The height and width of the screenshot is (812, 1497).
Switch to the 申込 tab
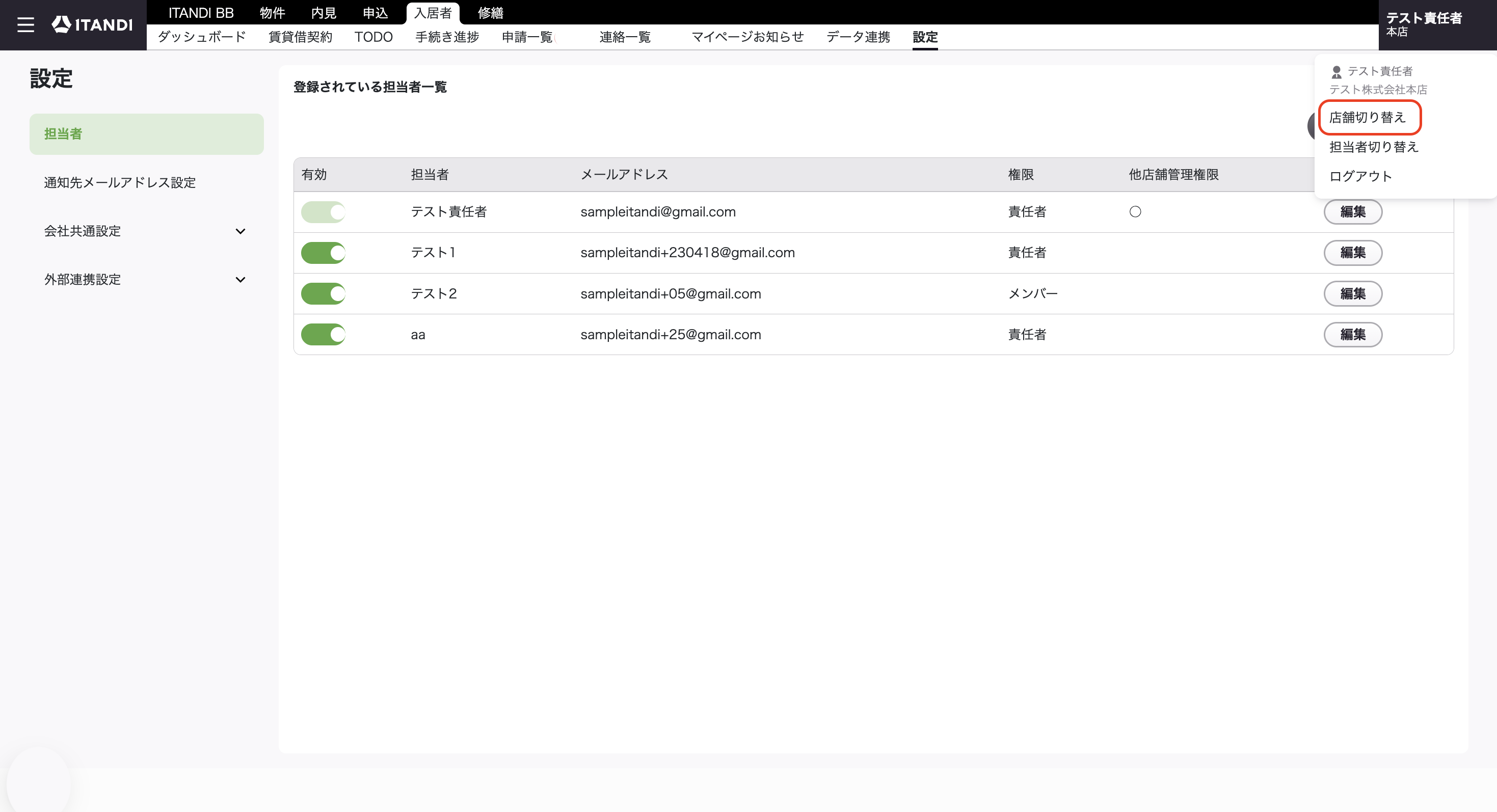click(376, 13)
